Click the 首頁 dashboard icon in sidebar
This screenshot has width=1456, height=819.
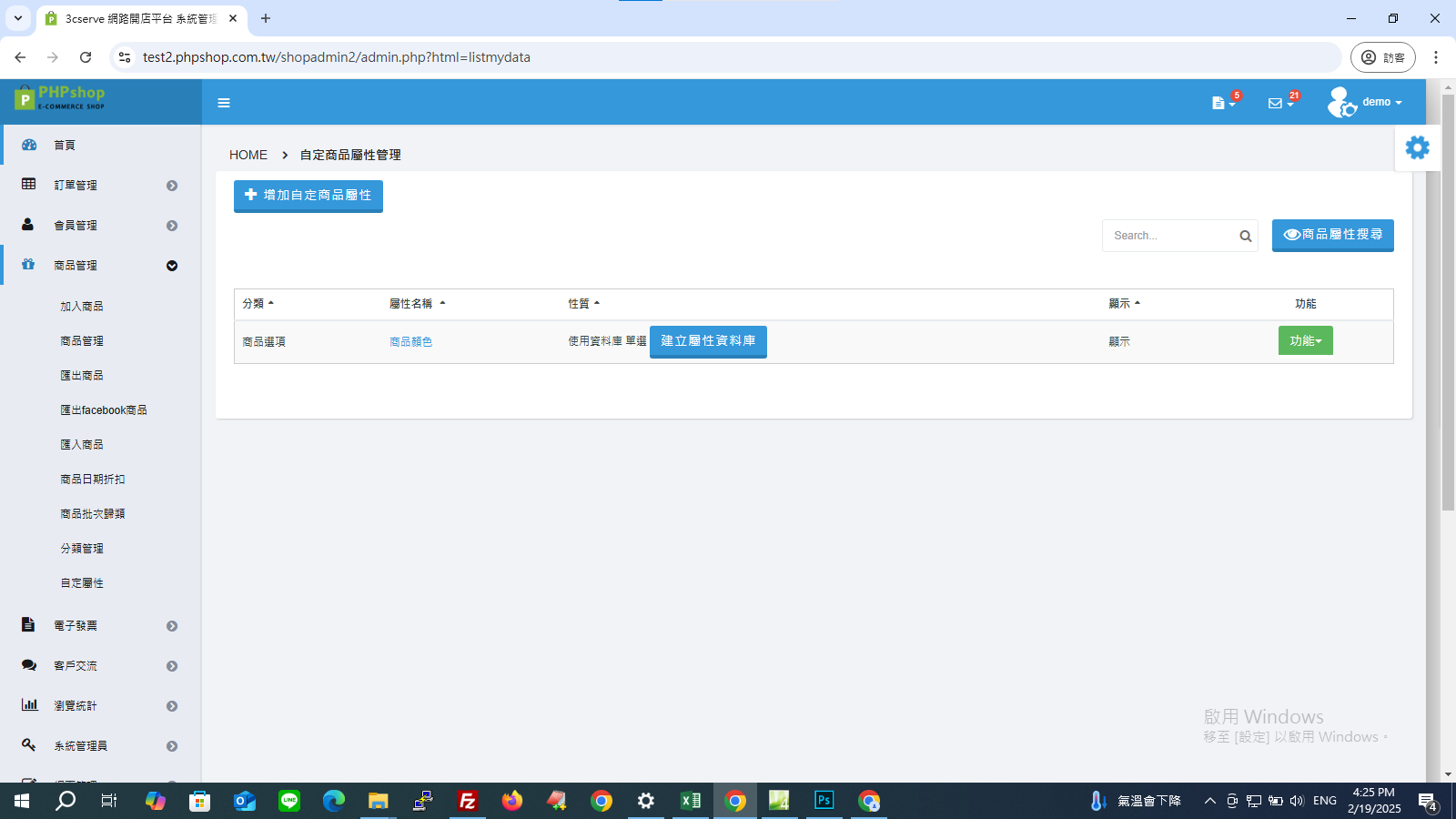(x=29, y=145)
